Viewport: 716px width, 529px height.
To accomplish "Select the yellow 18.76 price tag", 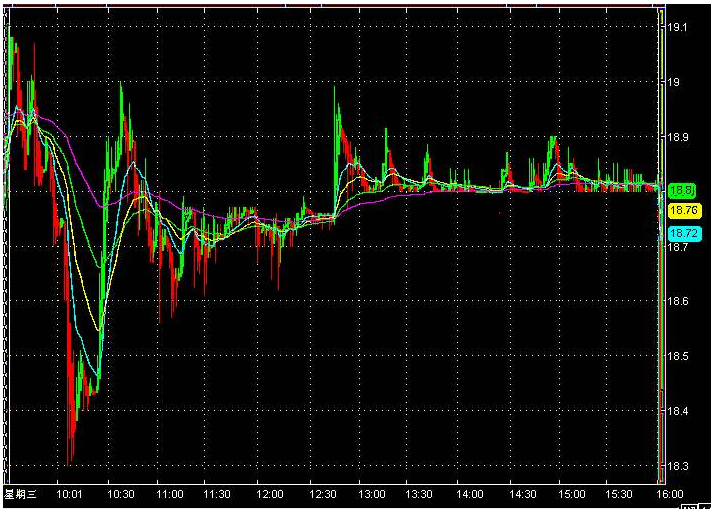I will 683,211.
